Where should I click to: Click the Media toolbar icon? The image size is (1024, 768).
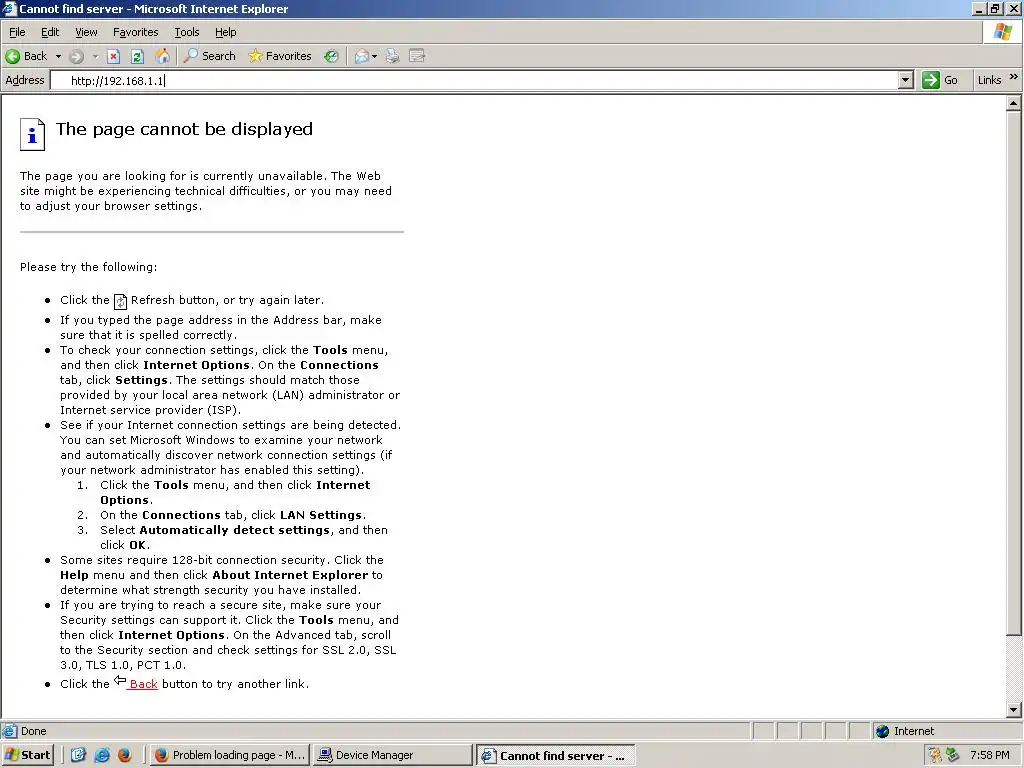pos(331,56)
